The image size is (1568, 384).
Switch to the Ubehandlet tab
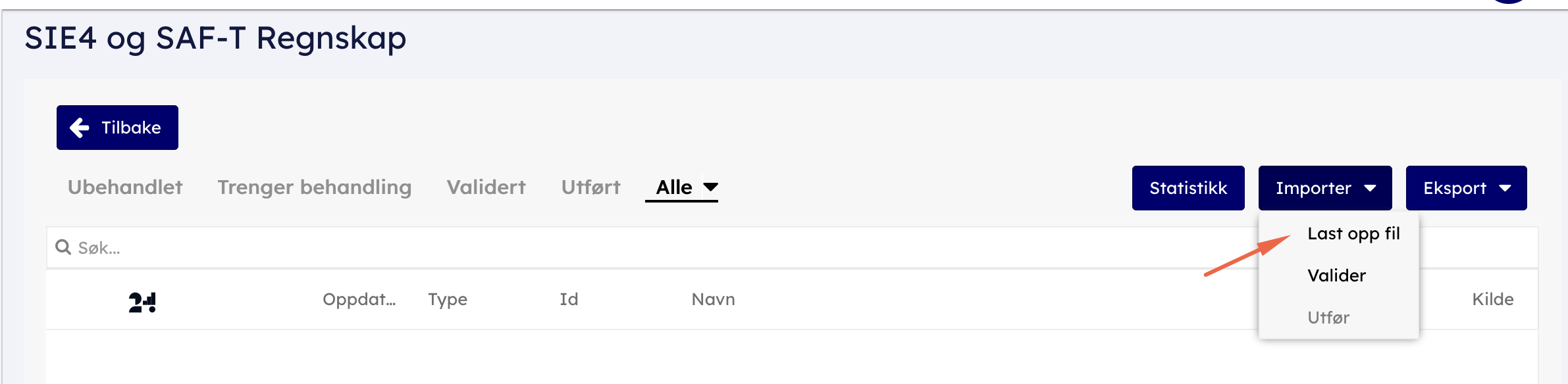[x=125, y=187]
